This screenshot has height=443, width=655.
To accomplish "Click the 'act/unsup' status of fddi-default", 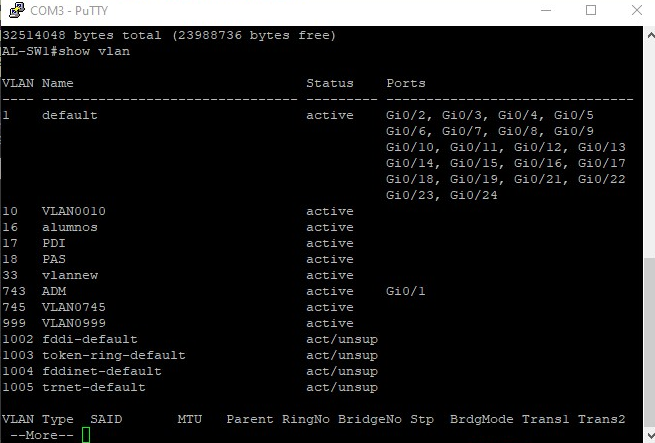I will (x=342, y=339).
